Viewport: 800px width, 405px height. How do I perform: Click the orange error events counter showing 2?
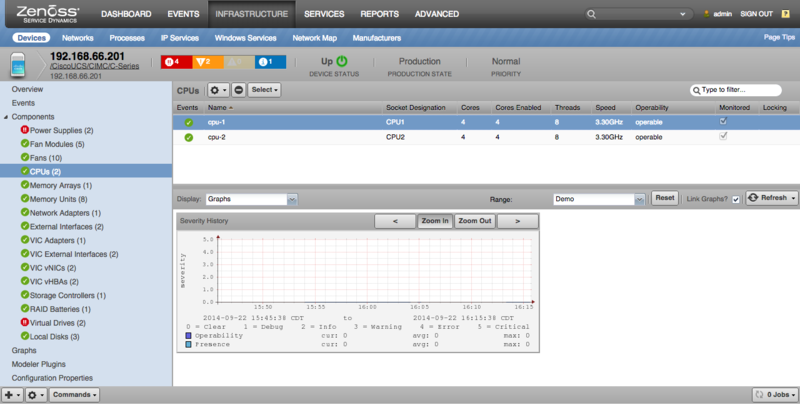208,62
